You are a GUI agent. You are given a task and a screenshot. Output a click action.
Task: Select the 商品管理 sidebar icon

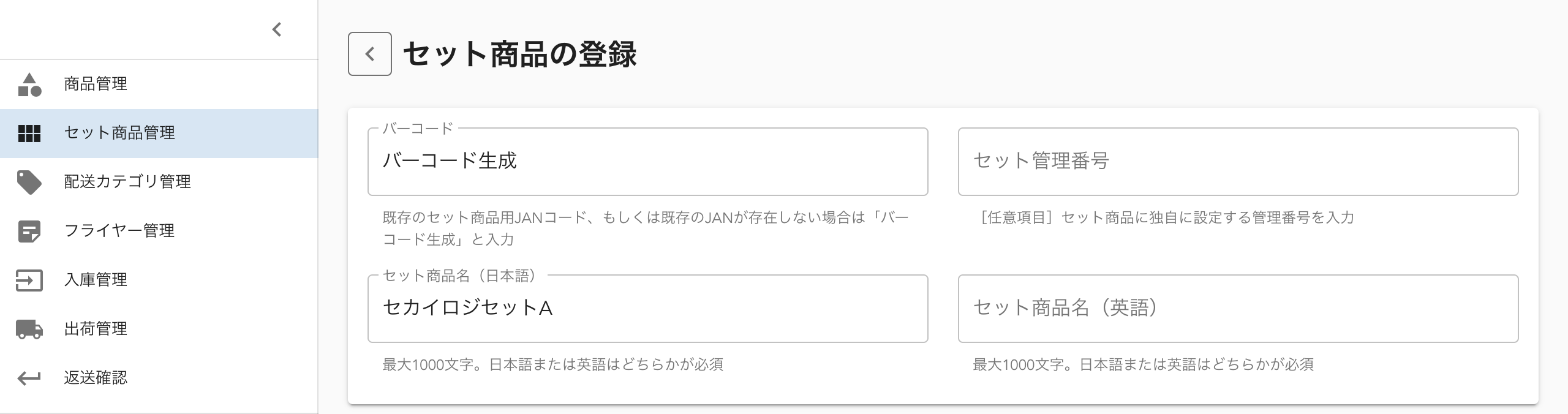click(29, 85)
